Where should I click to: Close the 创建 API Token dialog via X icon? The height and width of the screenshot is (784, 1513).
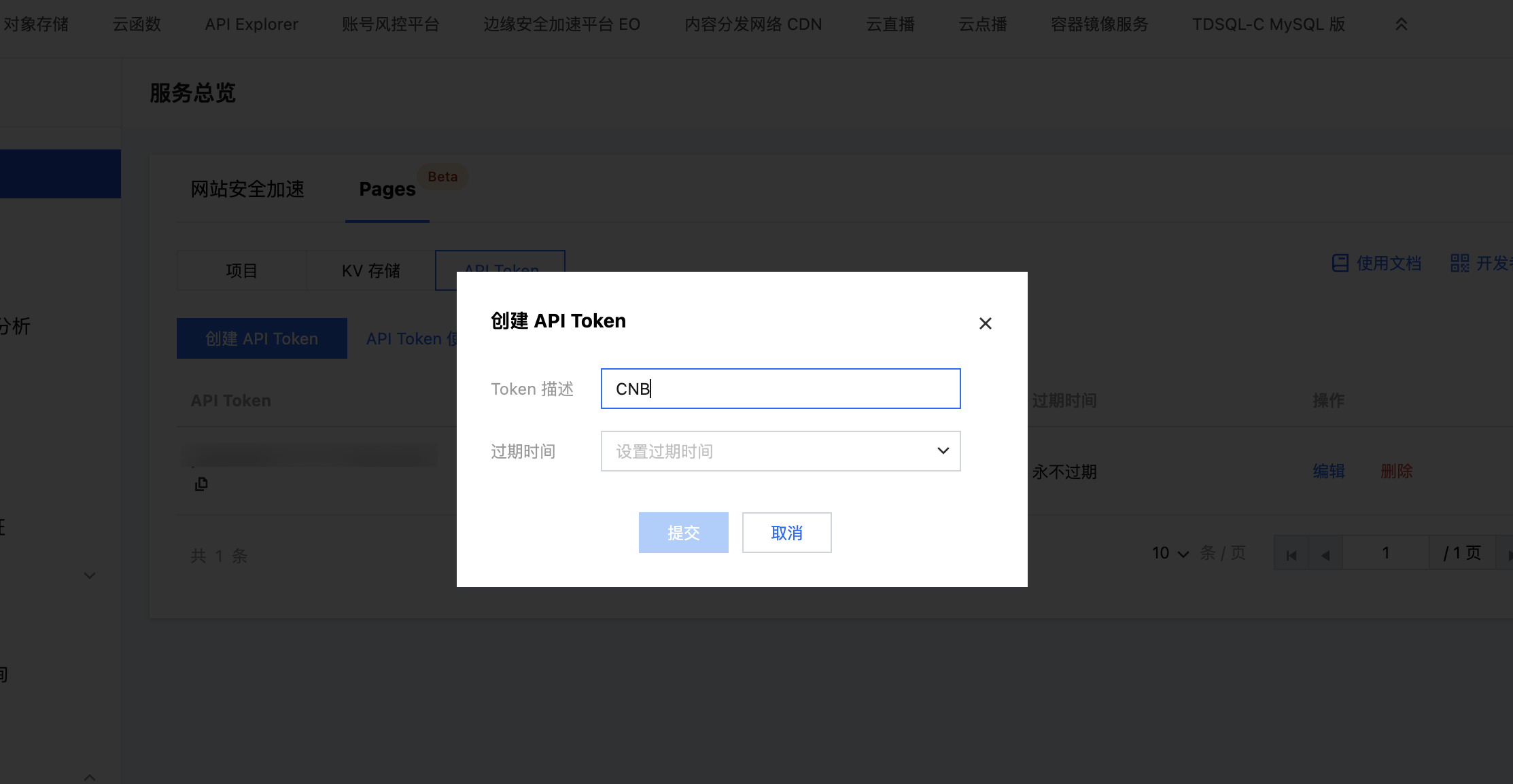[x=985, y=323]
